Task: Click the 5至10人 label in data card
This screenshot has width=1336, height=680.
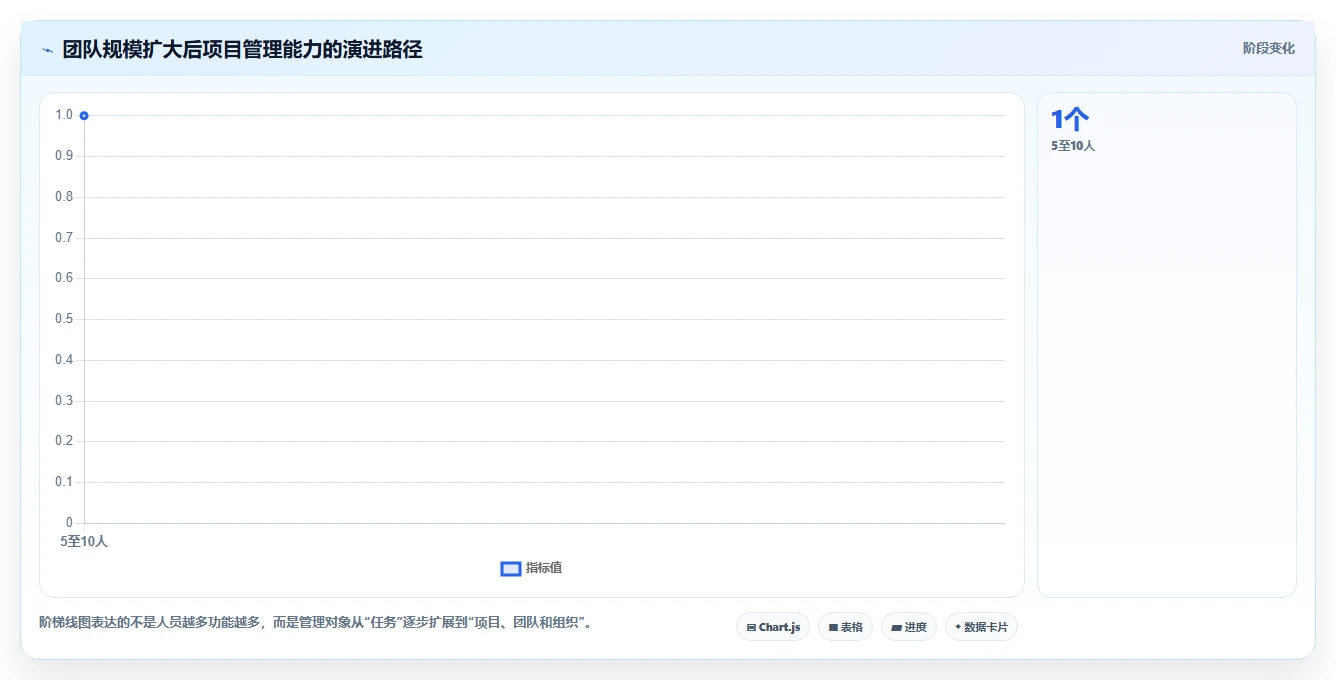Action: pyautogui.click(x=1073, y=146)
